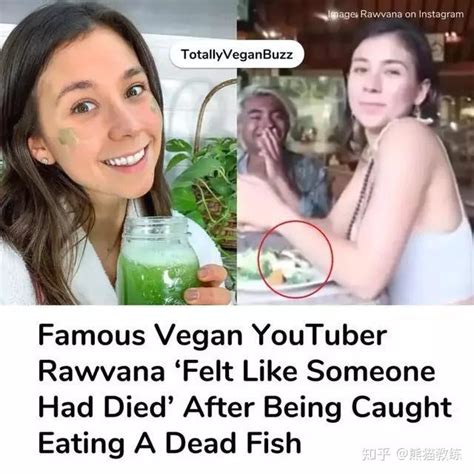
Task: Open the Rawvana on Instagram image credit
Action: (x=396, y=14)
